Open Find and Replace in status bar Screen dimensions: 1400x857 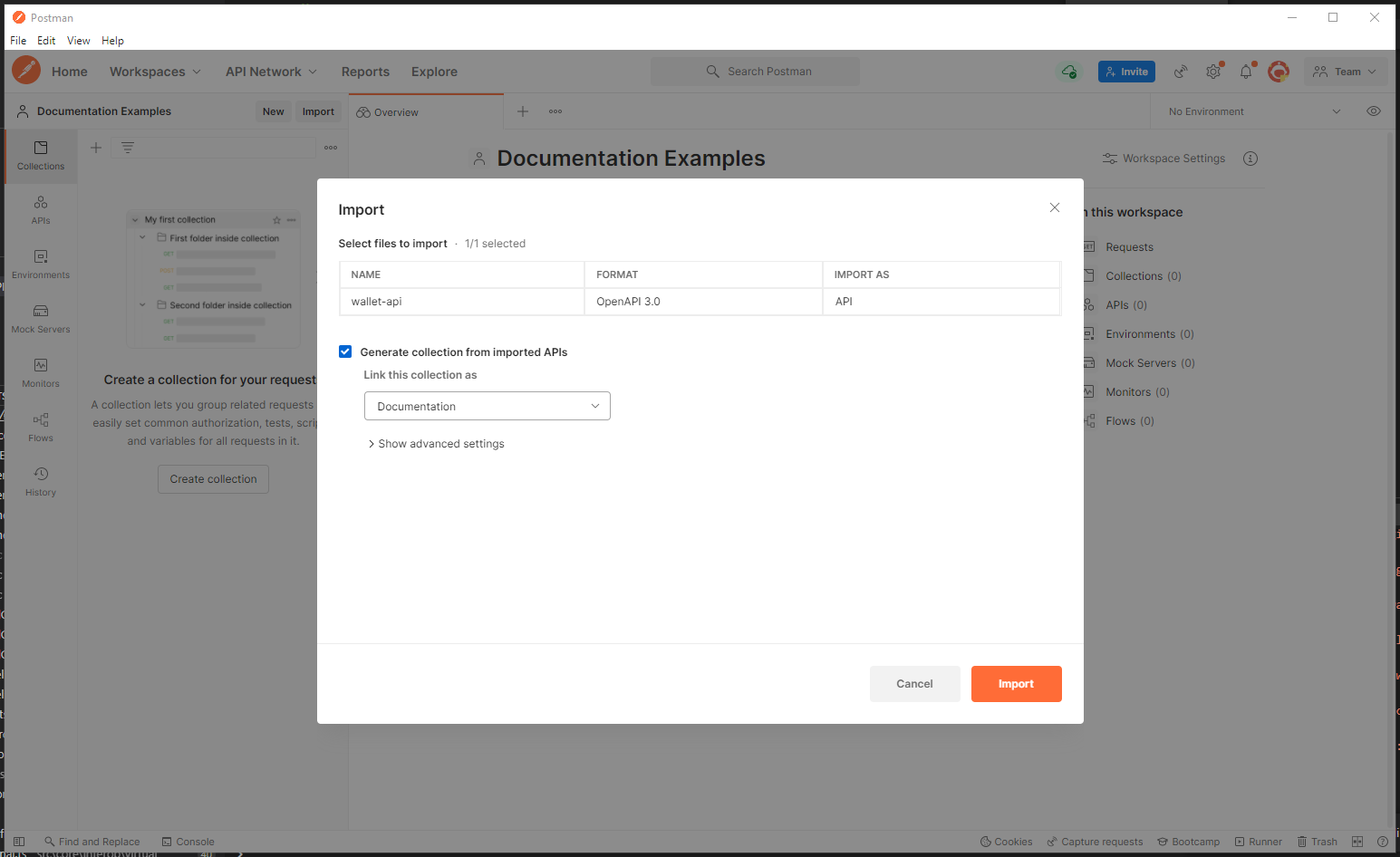pyautogui.click(x=92, y=842)
